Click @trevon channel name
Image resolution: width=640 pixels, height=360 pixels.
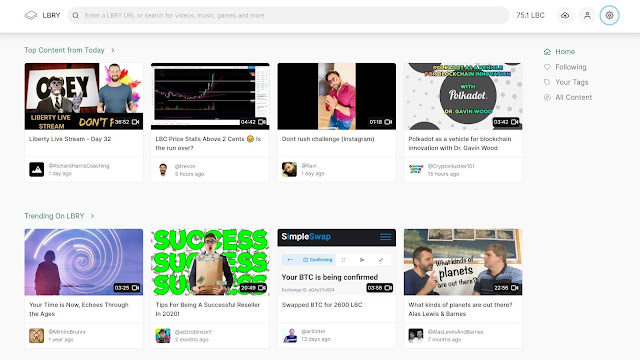pos(185,166)
